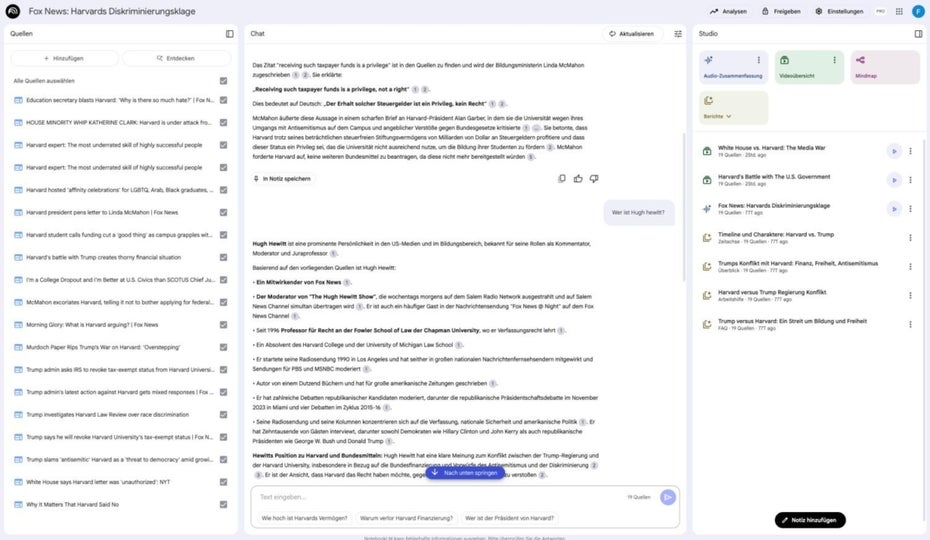930x540 pixels.
Task: Uncheck Harvard president pens letter source
Action: (x=224, y=212)
